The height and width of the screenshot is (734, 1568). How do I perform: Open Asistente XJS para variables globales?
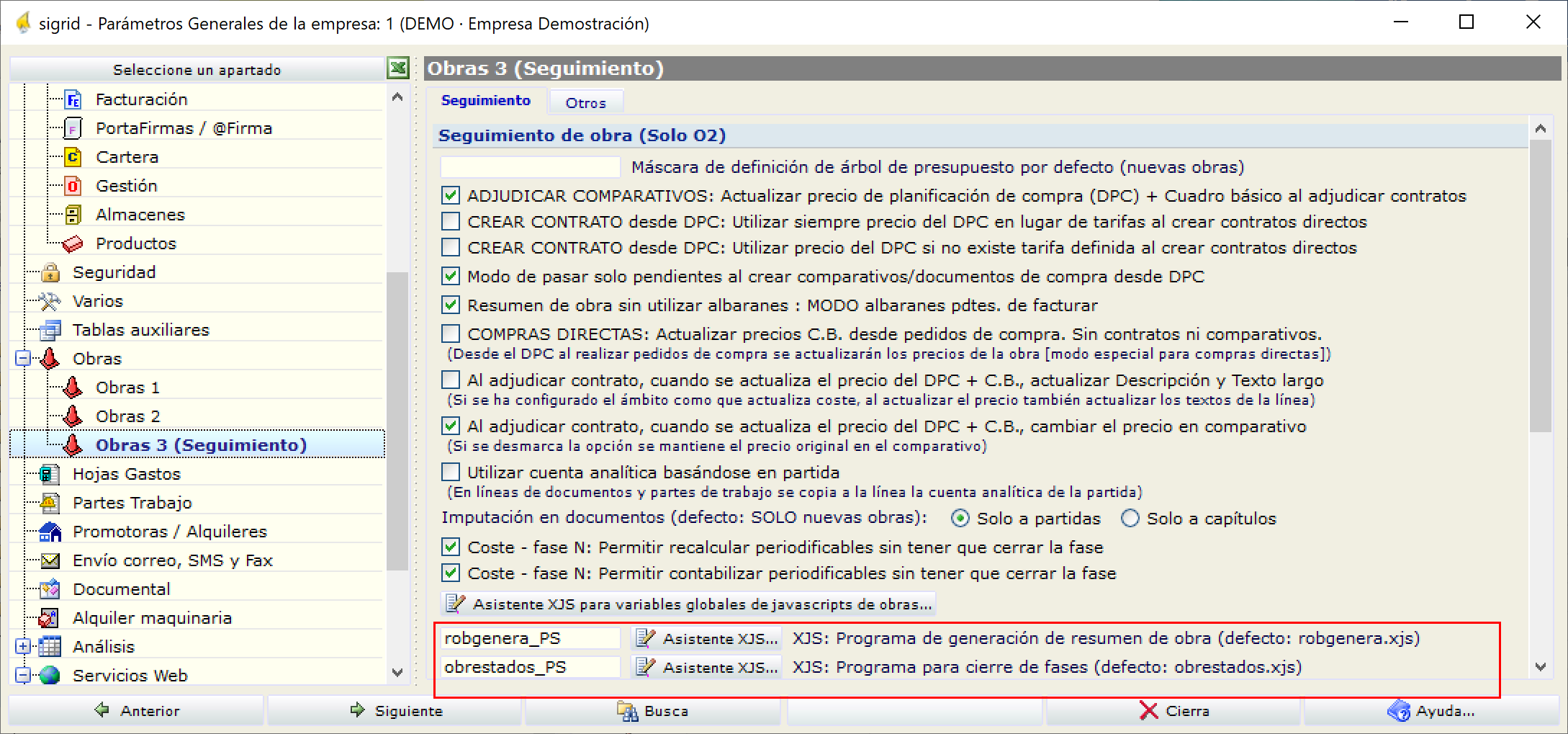point(688,604)
